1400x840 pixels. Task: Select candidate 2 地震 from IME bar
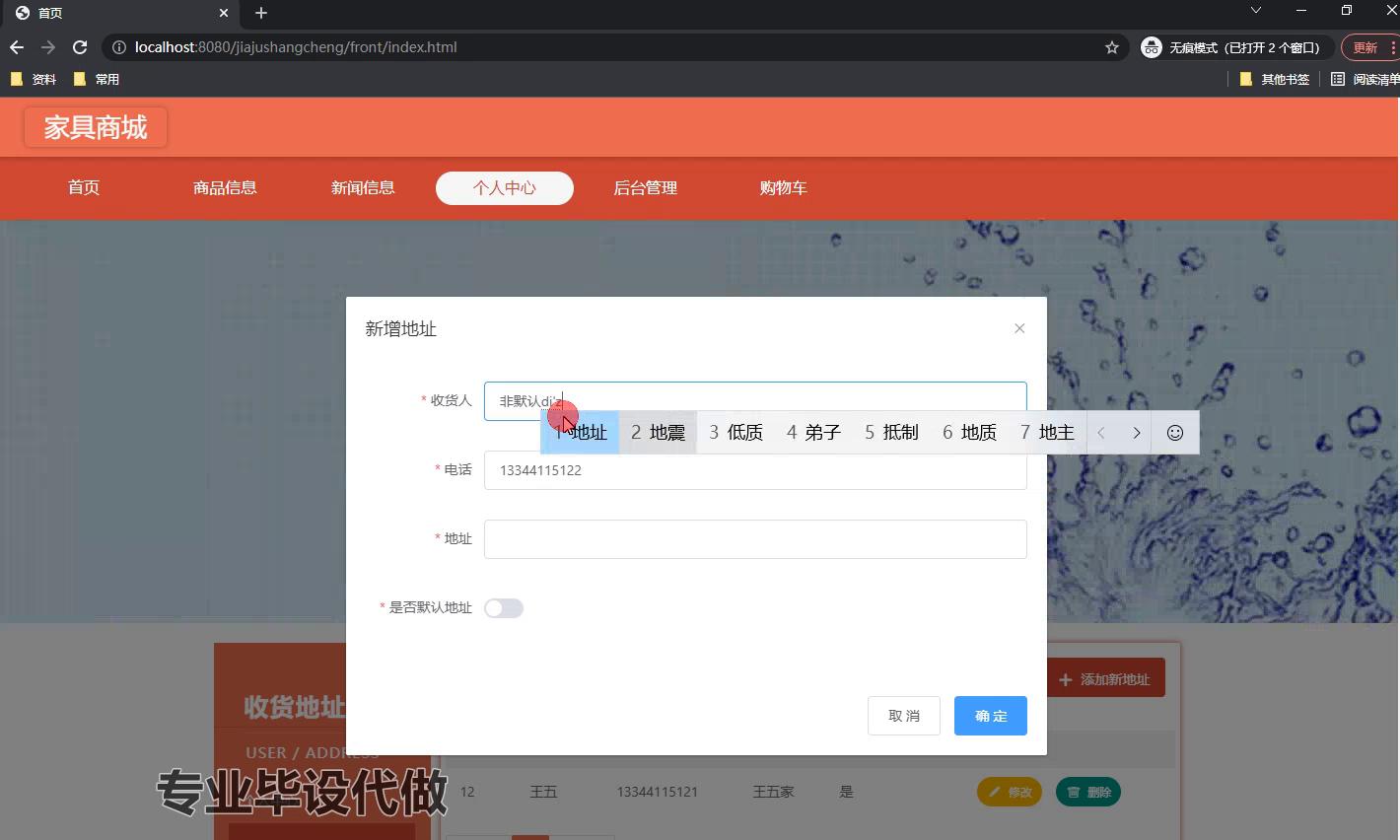coord(658,432)
